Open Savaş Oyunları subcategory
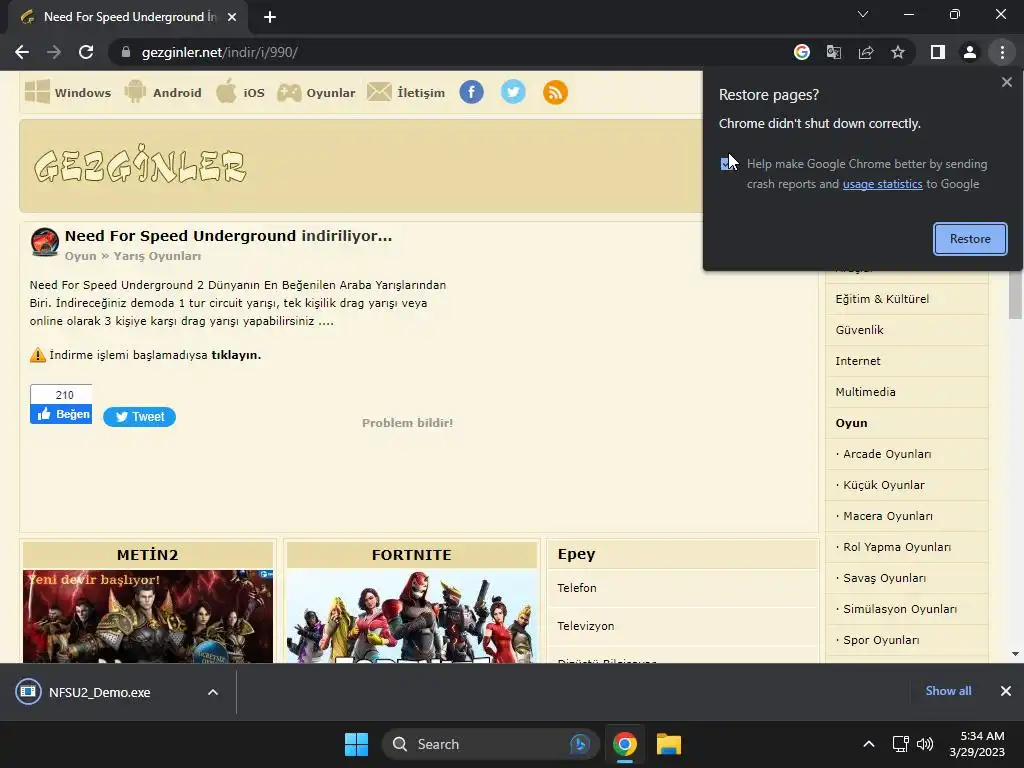 906,578
